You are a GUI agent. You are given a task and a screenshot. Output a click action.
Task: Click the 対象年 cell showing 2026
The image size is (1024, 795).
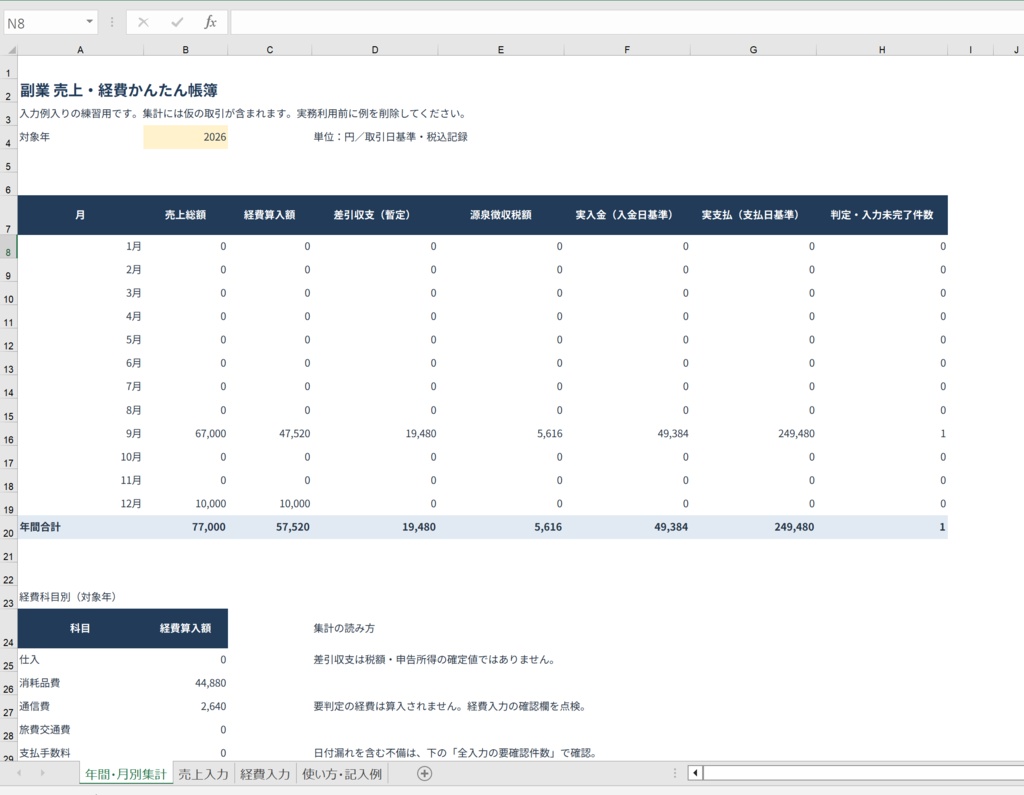[185, 137]
